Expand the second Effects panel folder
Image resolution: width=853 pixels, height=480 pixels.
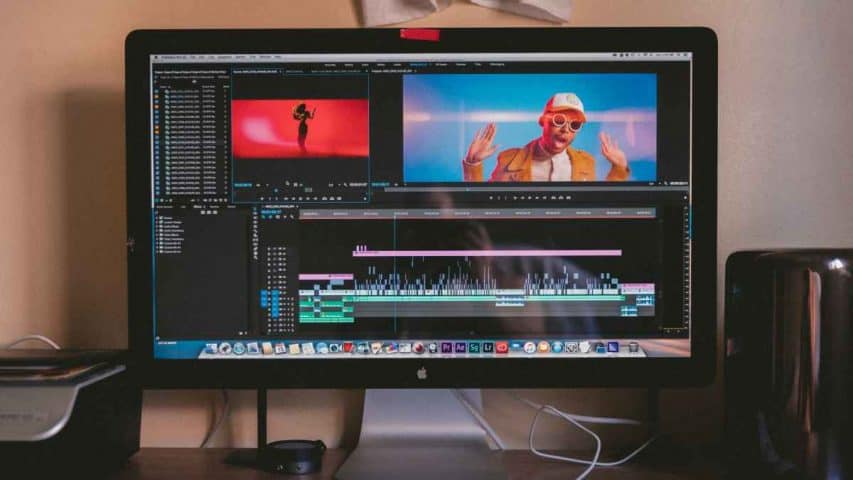coord(158,222)
